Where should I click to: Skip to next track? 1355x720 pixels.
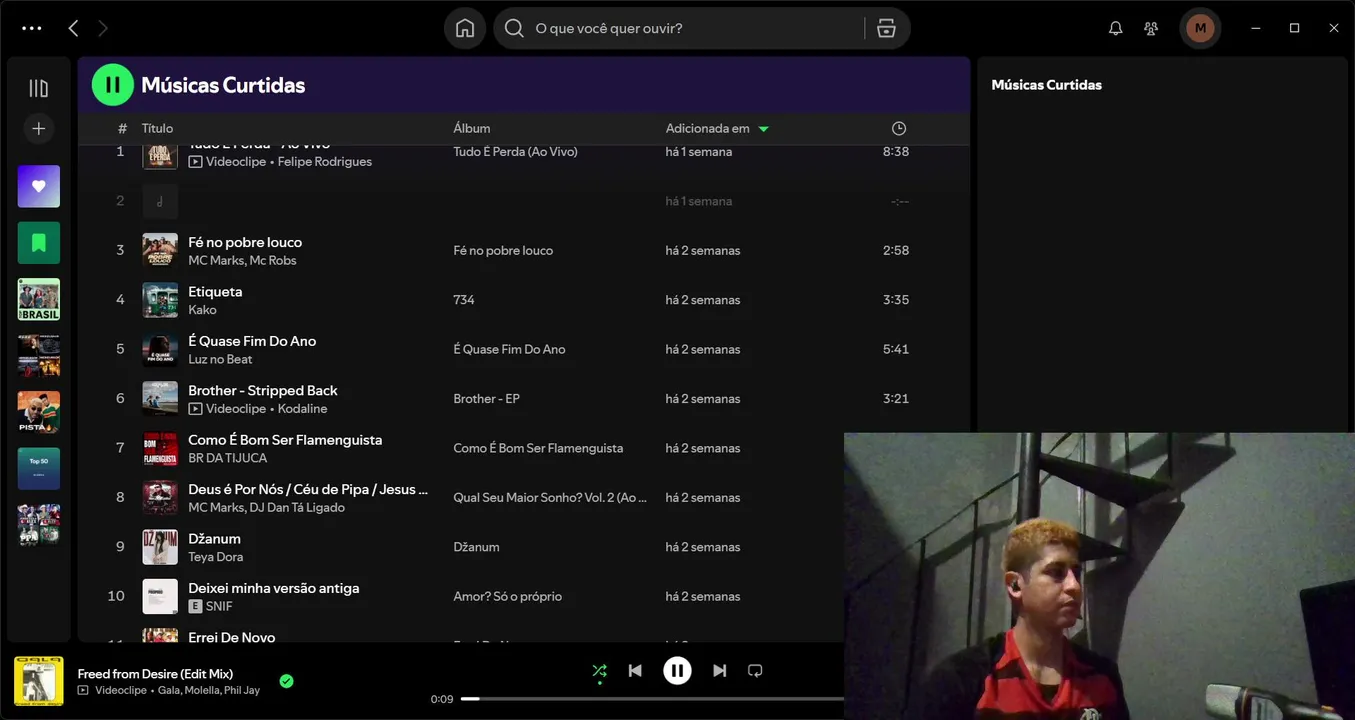[x=719, y=671]
